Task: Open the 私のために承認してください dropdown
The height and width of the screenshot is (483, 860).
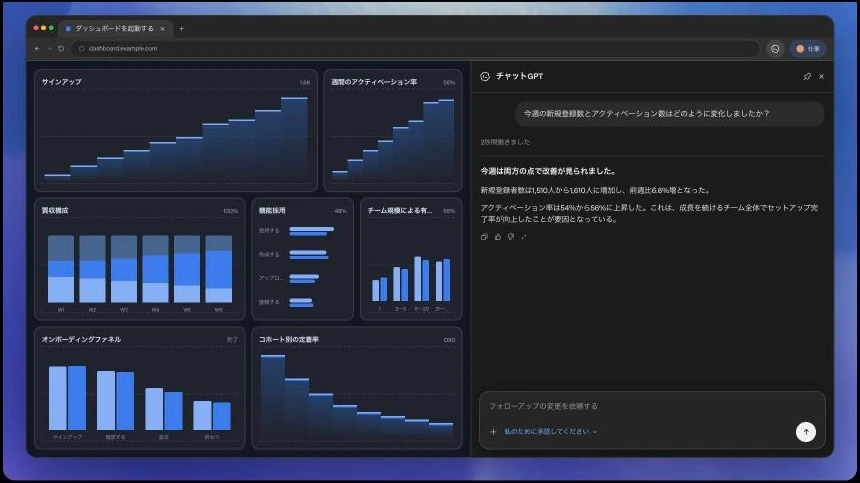Action: point(550,431)
